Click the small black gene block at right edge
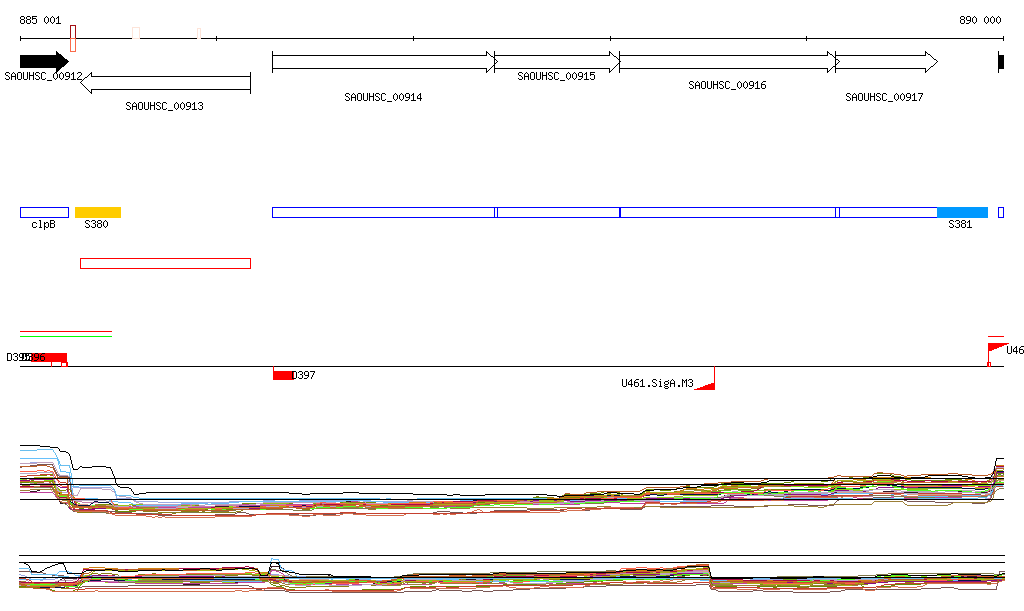The width and height of the screenshot is (1024, 611). coord(1000,62)
